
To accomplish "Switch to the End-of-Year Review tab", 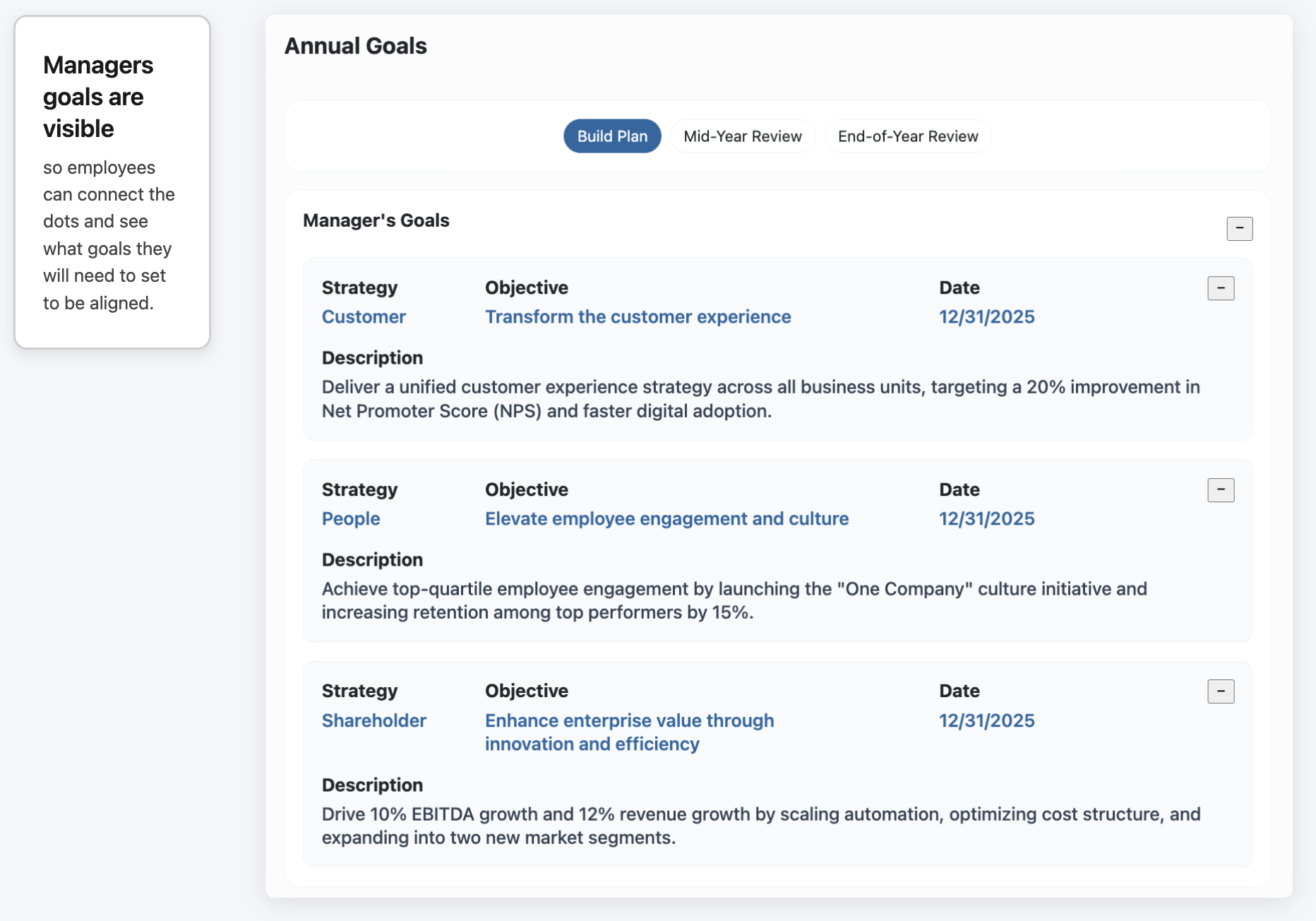I will click(x=908, y=136).
